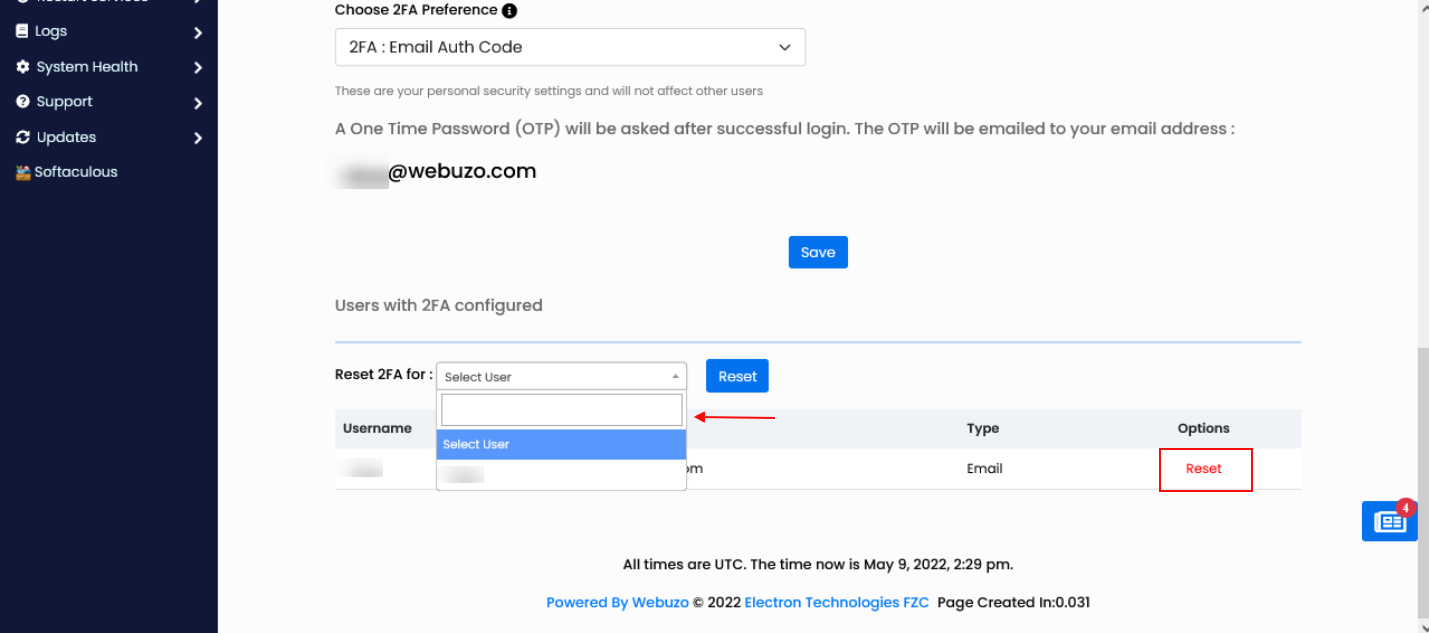Click the red Reset link in Options
Screen dimensions: 1429x633
click(x=1204, y=469)
